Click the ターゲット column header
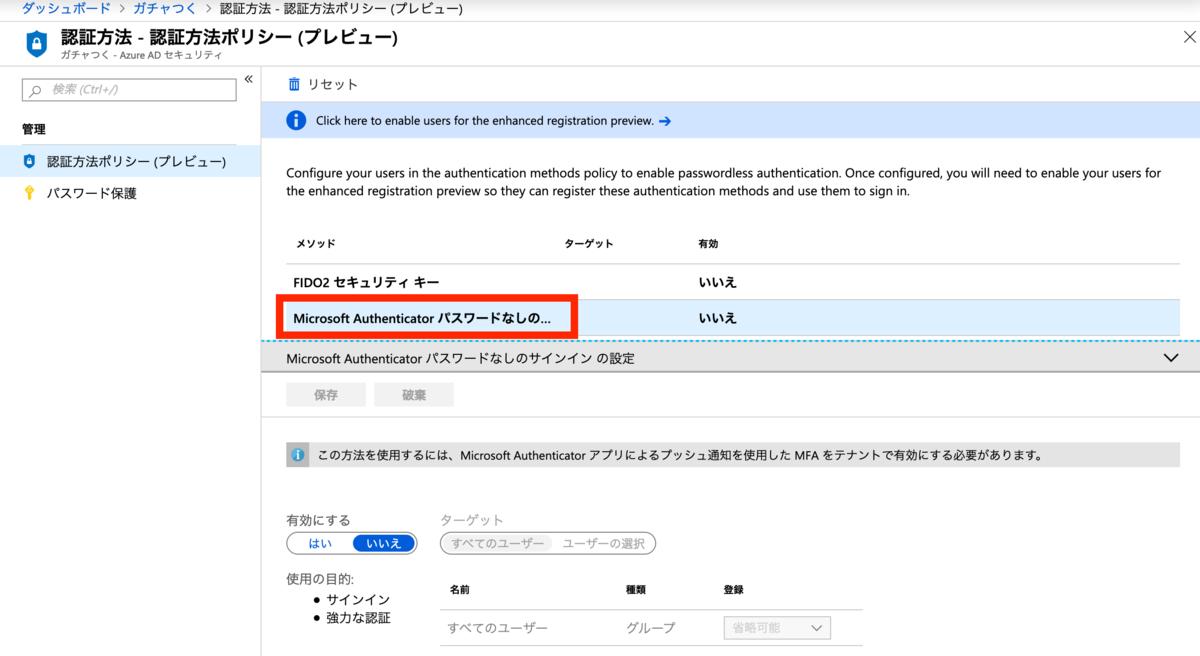The width and height of the screenshot is (1200, 656). 589,244
